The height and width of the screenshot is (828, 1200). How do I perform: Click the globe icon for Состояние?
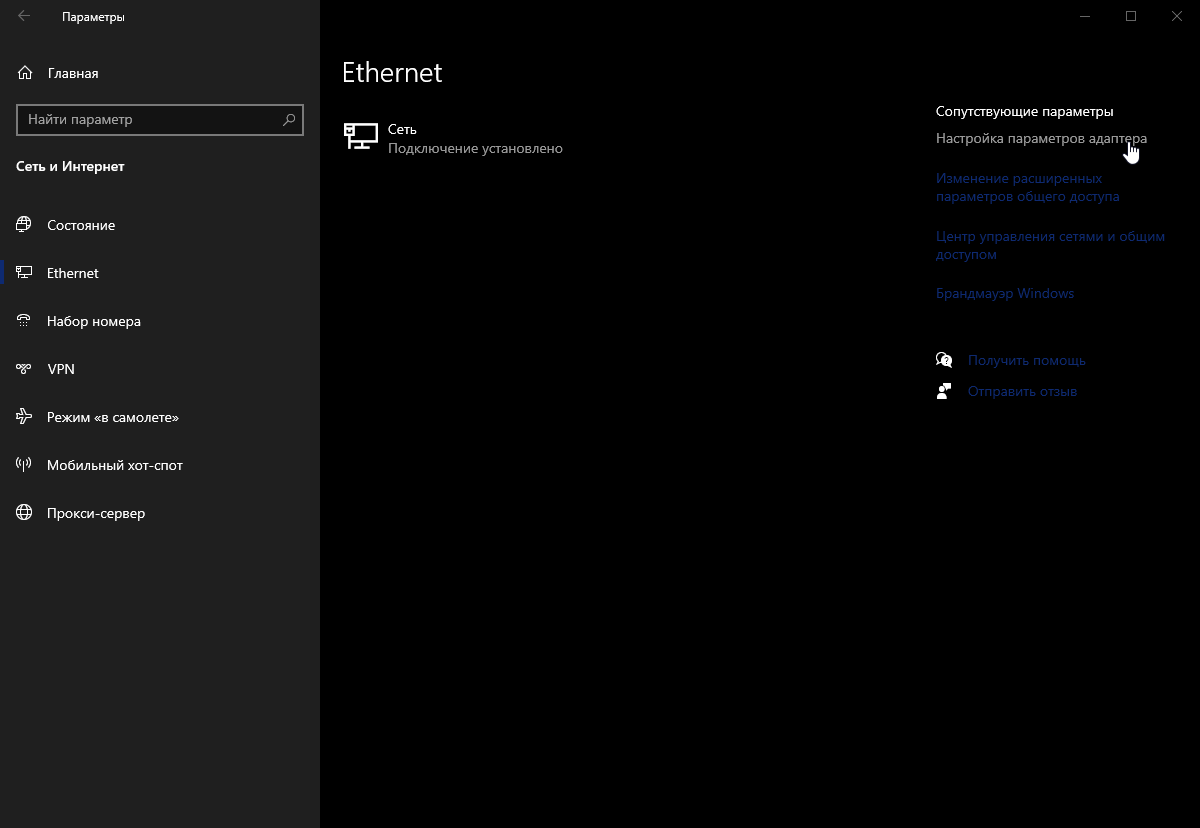25,225
